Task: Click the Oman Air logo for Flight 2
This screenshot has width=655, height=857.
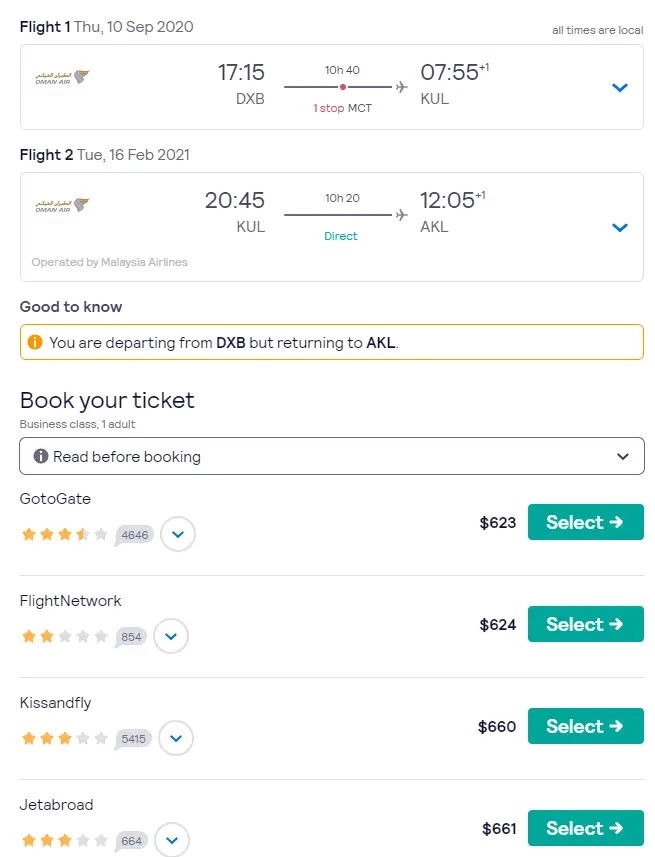Action: pos(61,205)
